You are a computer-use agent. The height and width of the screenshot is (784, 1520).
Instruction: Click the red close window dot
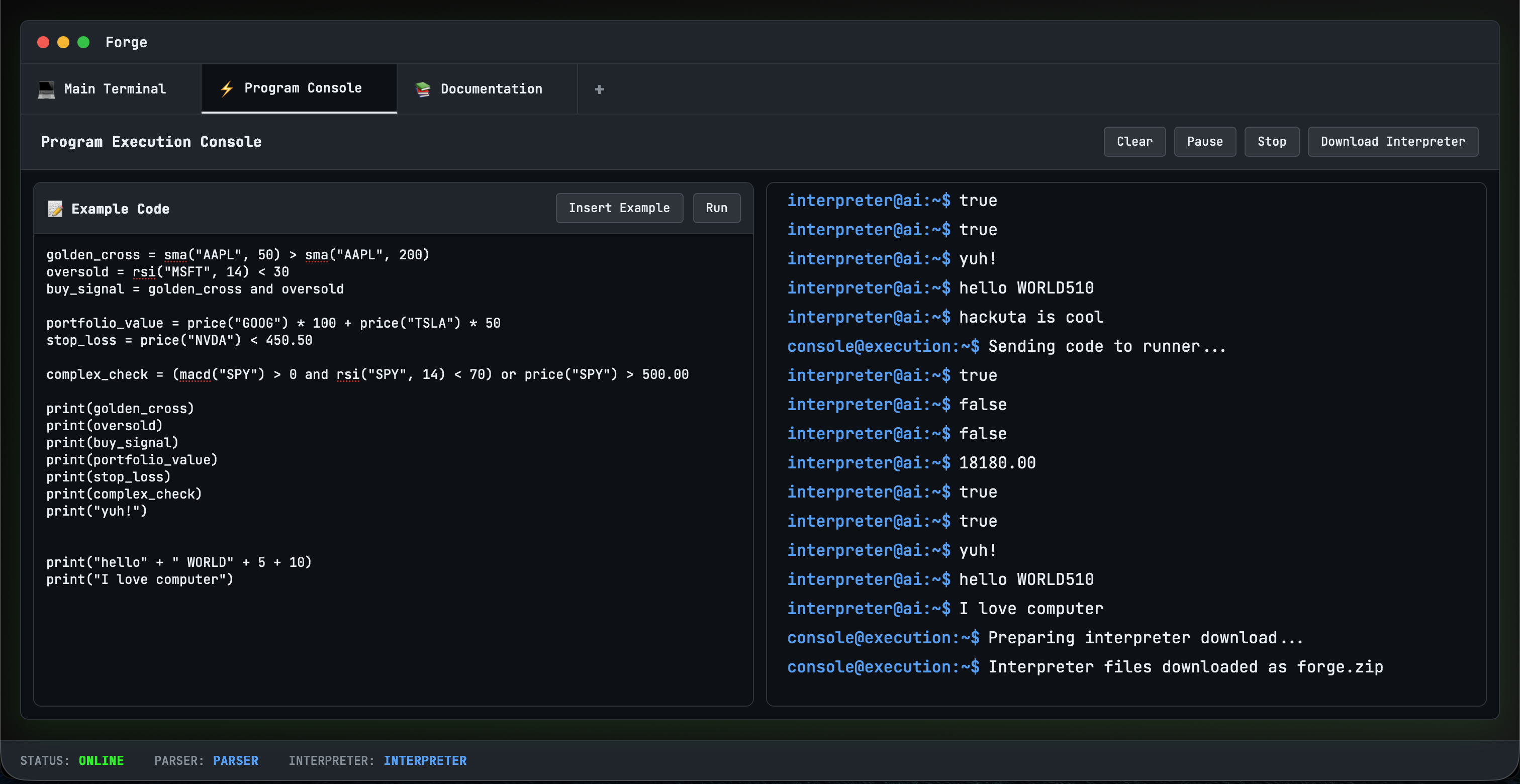point(43,43)
